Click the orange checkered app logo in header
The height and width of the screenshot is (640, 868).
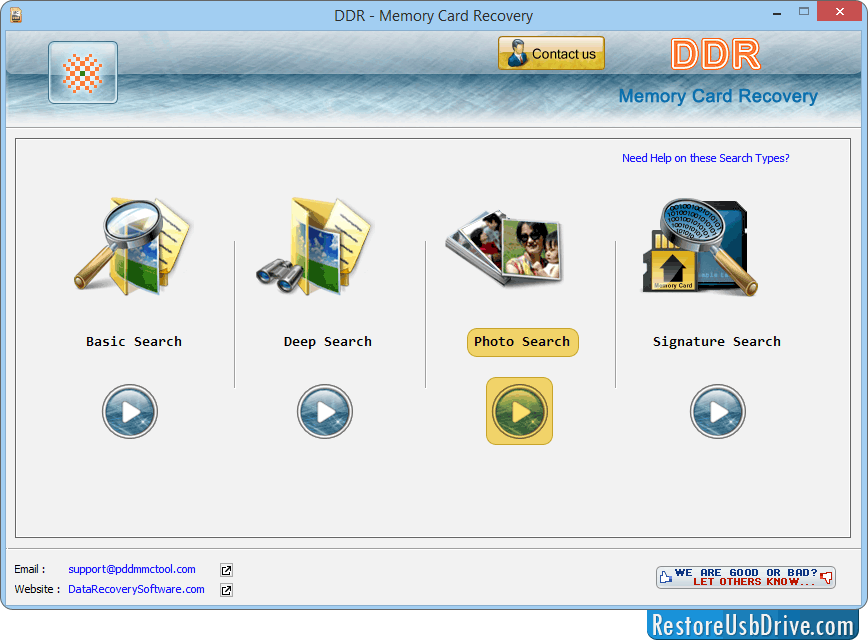pyautogui.click(x=83, y=73)
